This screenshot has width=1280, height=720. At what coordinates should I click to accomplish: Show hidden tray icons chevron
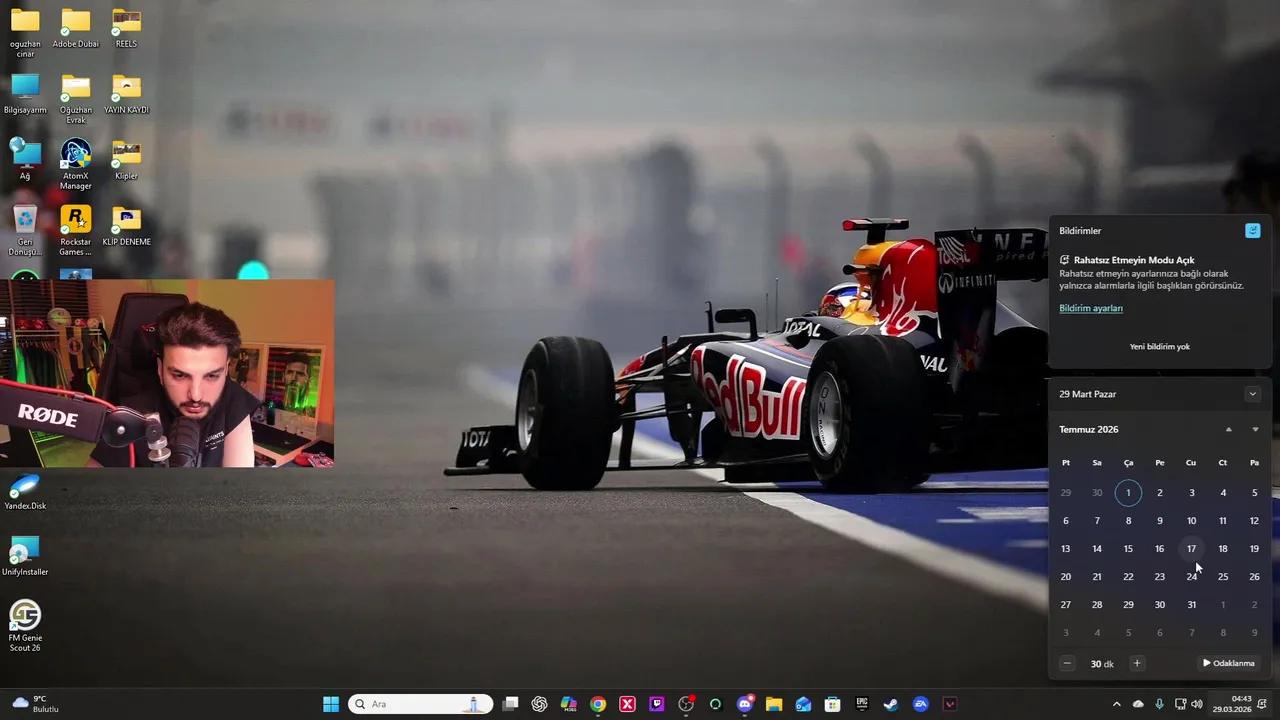(1117, 704)
